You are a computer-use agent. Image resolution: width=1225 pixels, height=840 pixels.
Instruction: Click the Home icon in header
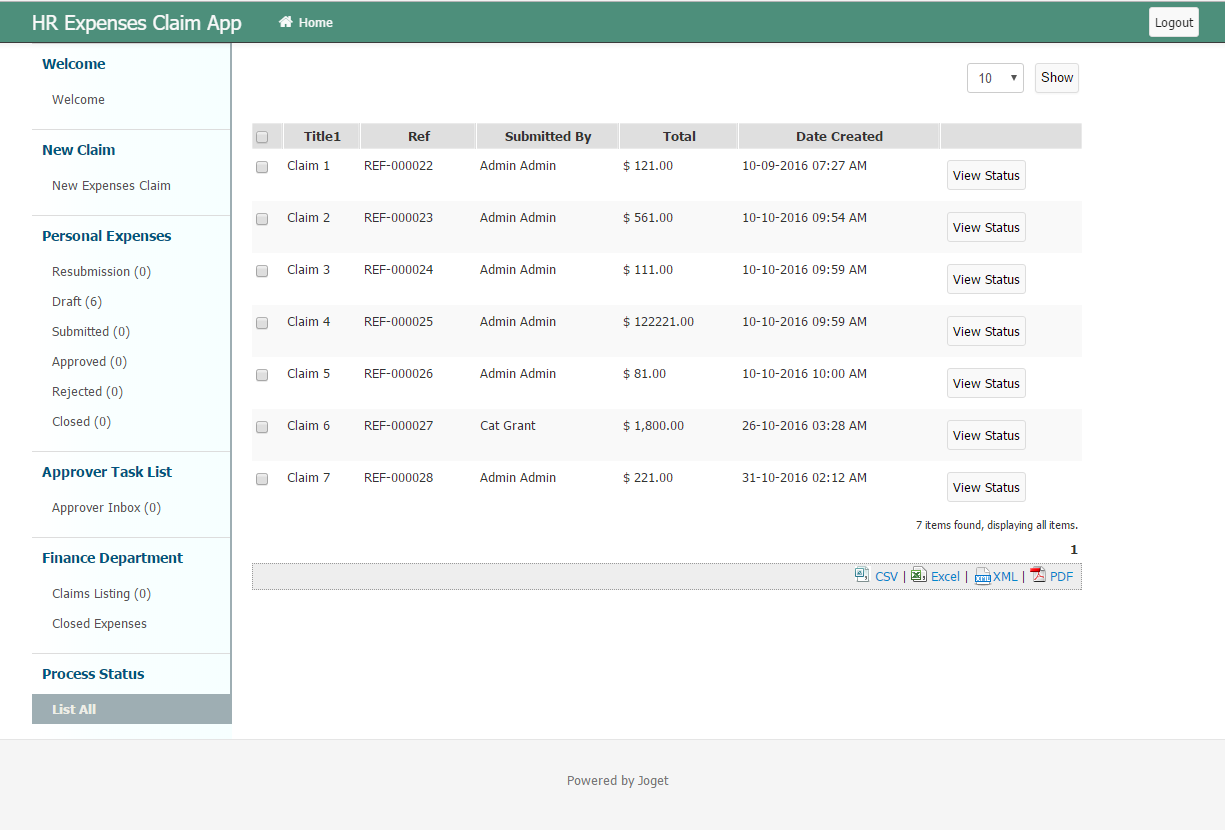[286, 22]
